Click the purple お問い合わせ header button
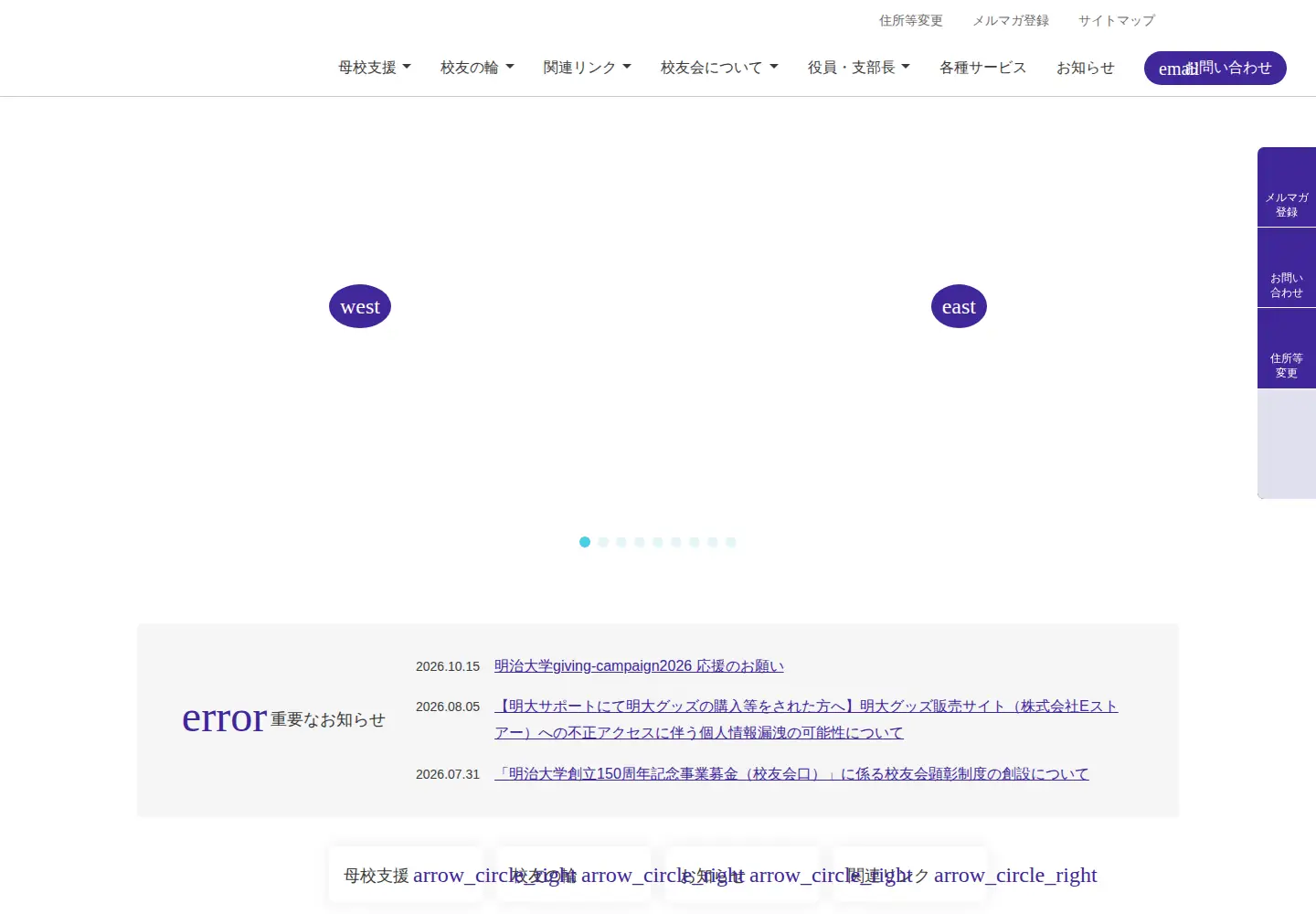Screen dimensions: 1316x914 pyautogui.click(x=1215, y=68)
